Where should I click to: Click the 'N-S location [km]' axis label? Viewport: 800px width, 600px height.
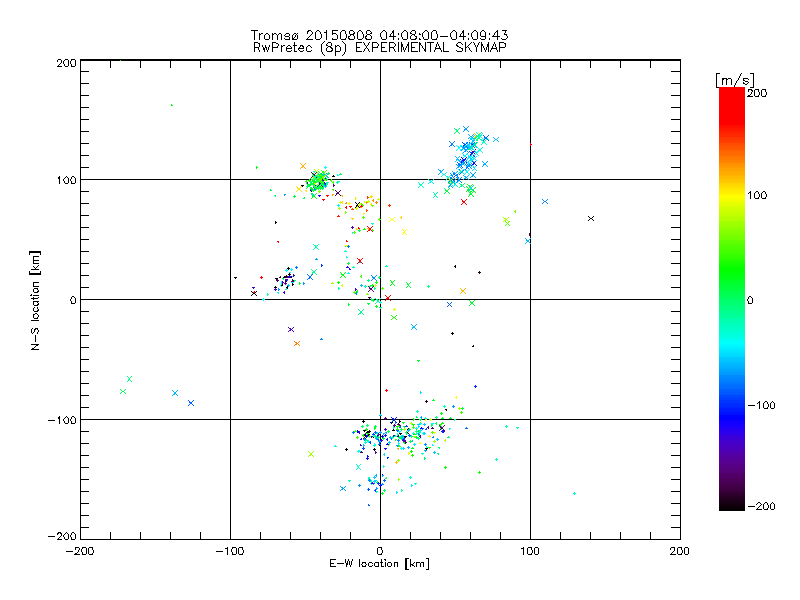[x=35, y=300]
